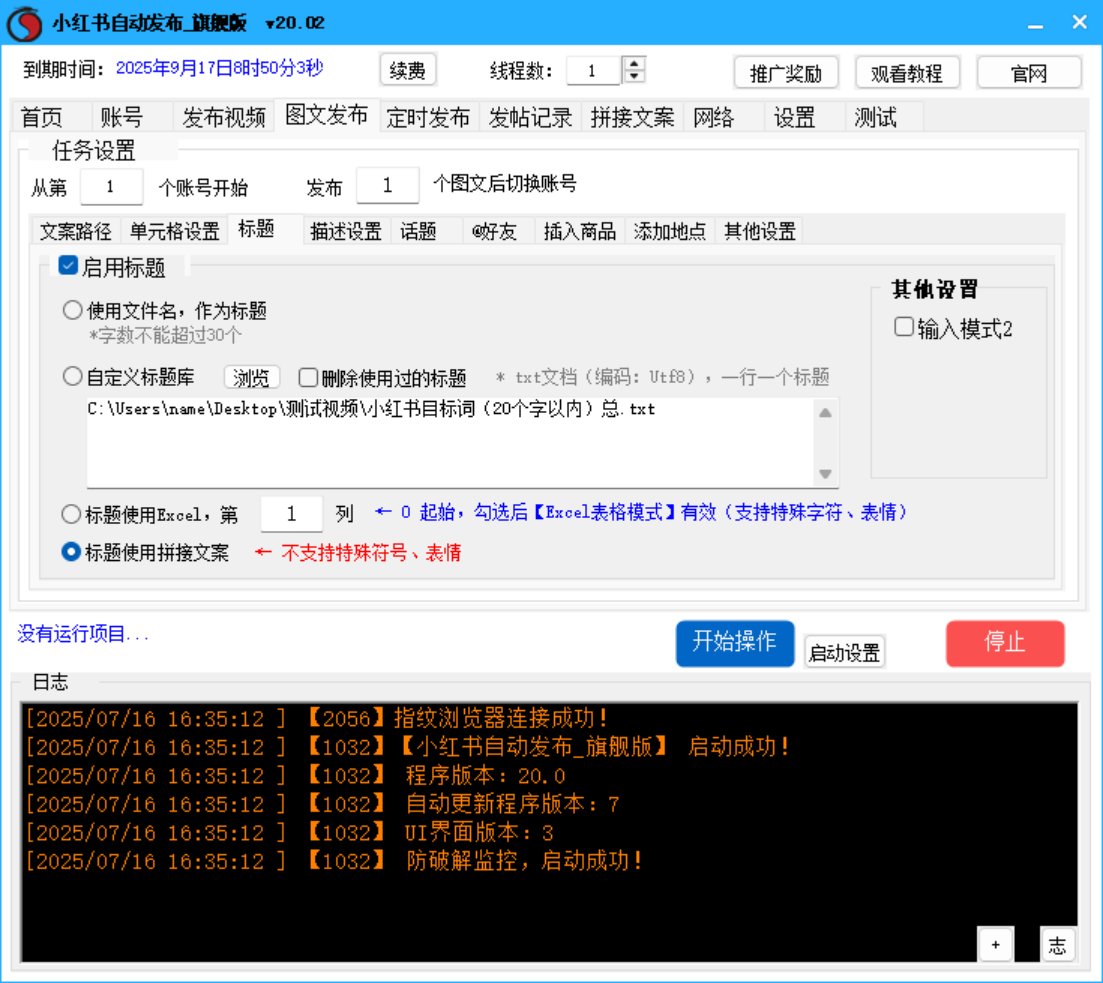Screen dimensions: 1103x983
Task: Decrease thread count with down stepper arrow
Action: pyautogui.click(x=635, y=76)
